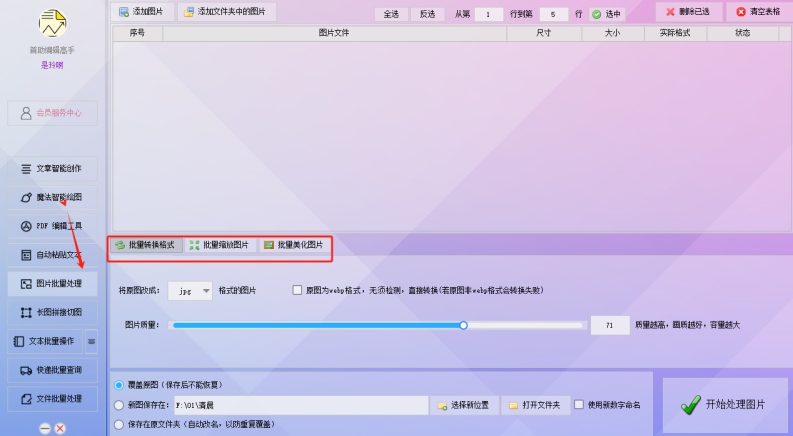The width and height of the screenshot is (793, 436).
Task: Enable 使用新数字命名 checkbox
Action: point(579,405)
